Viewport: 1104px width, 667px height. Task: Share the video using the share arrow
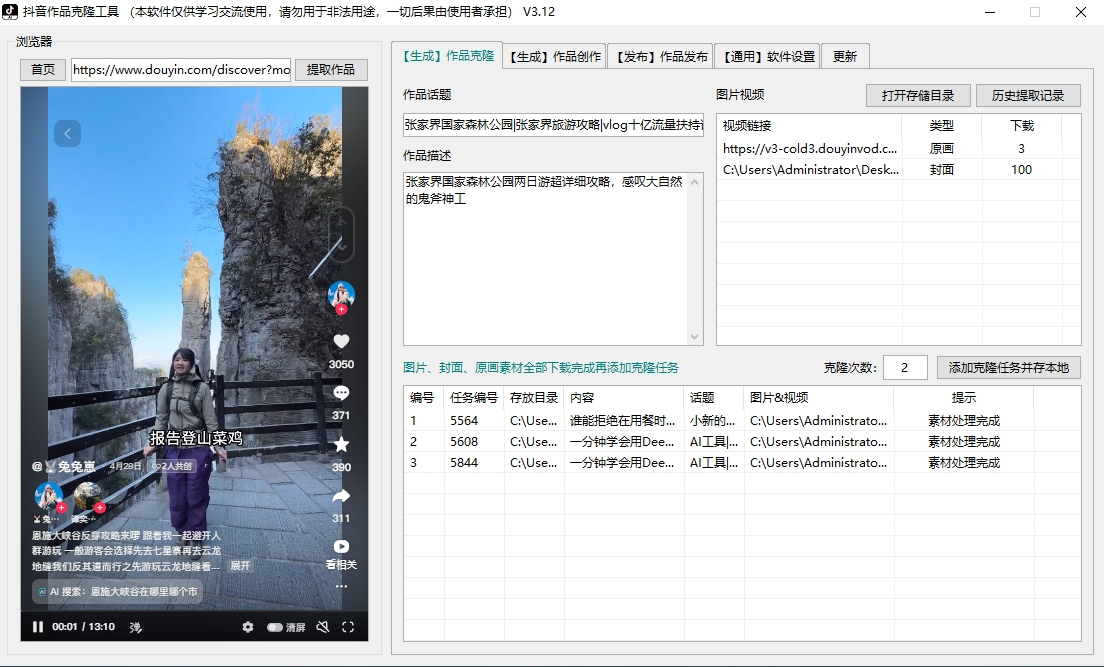[x=341, y=494]
